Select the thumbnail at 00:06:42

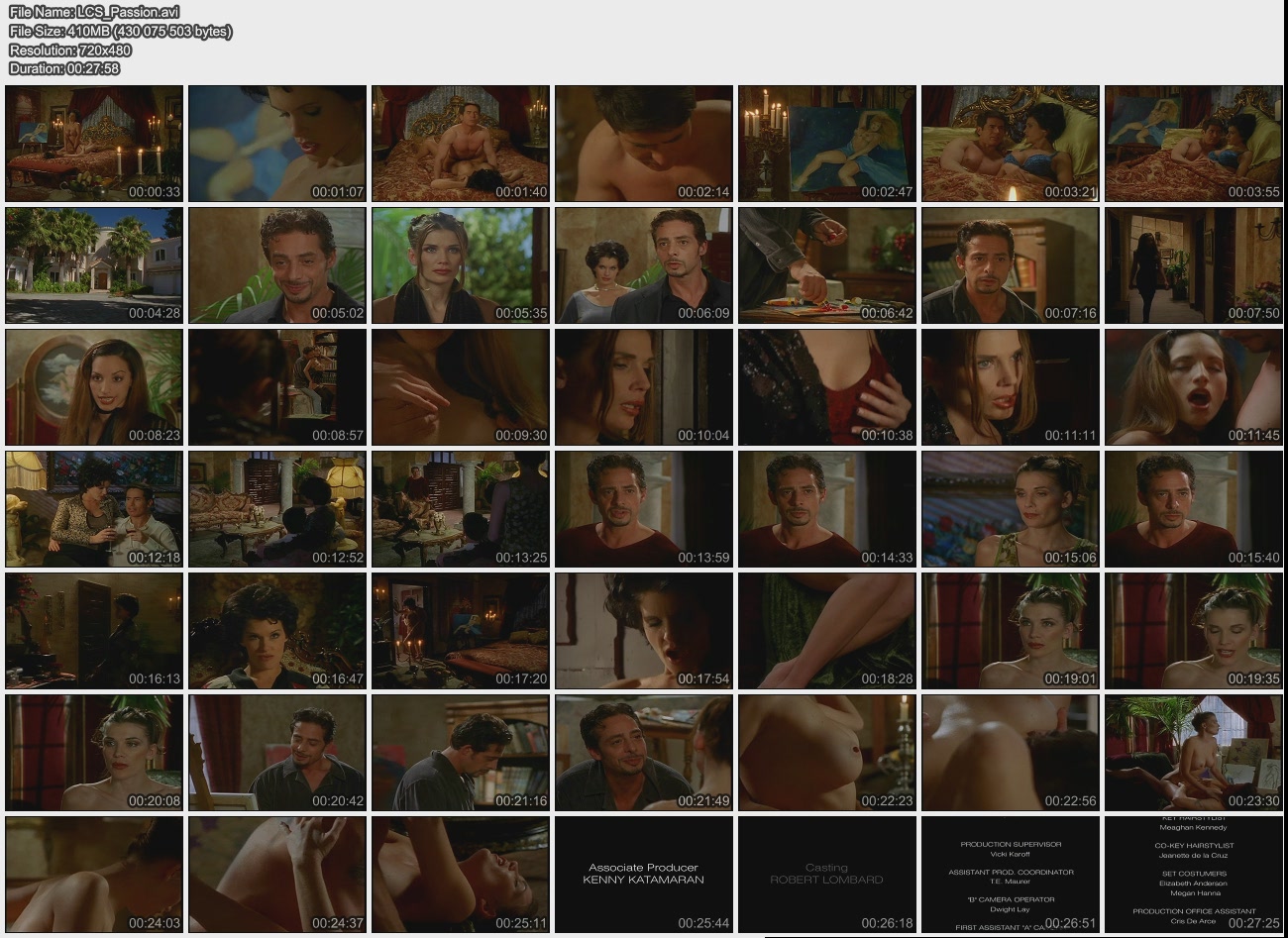826,264
